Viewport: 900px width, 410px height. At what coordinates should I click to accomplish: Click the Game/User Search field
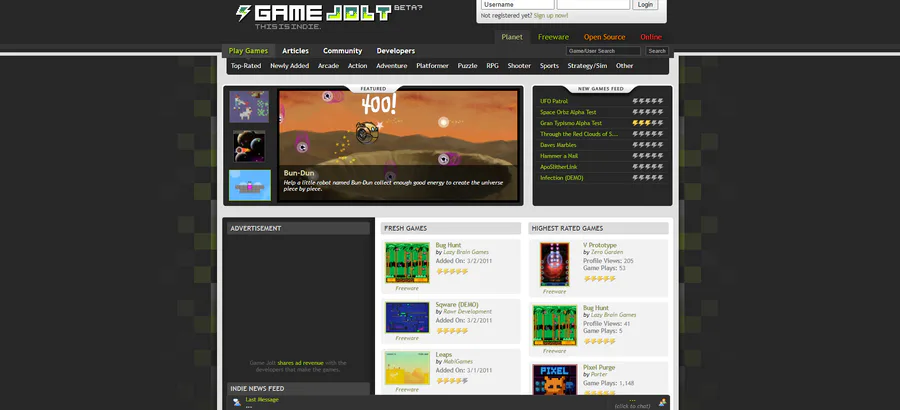pos(603,51)
